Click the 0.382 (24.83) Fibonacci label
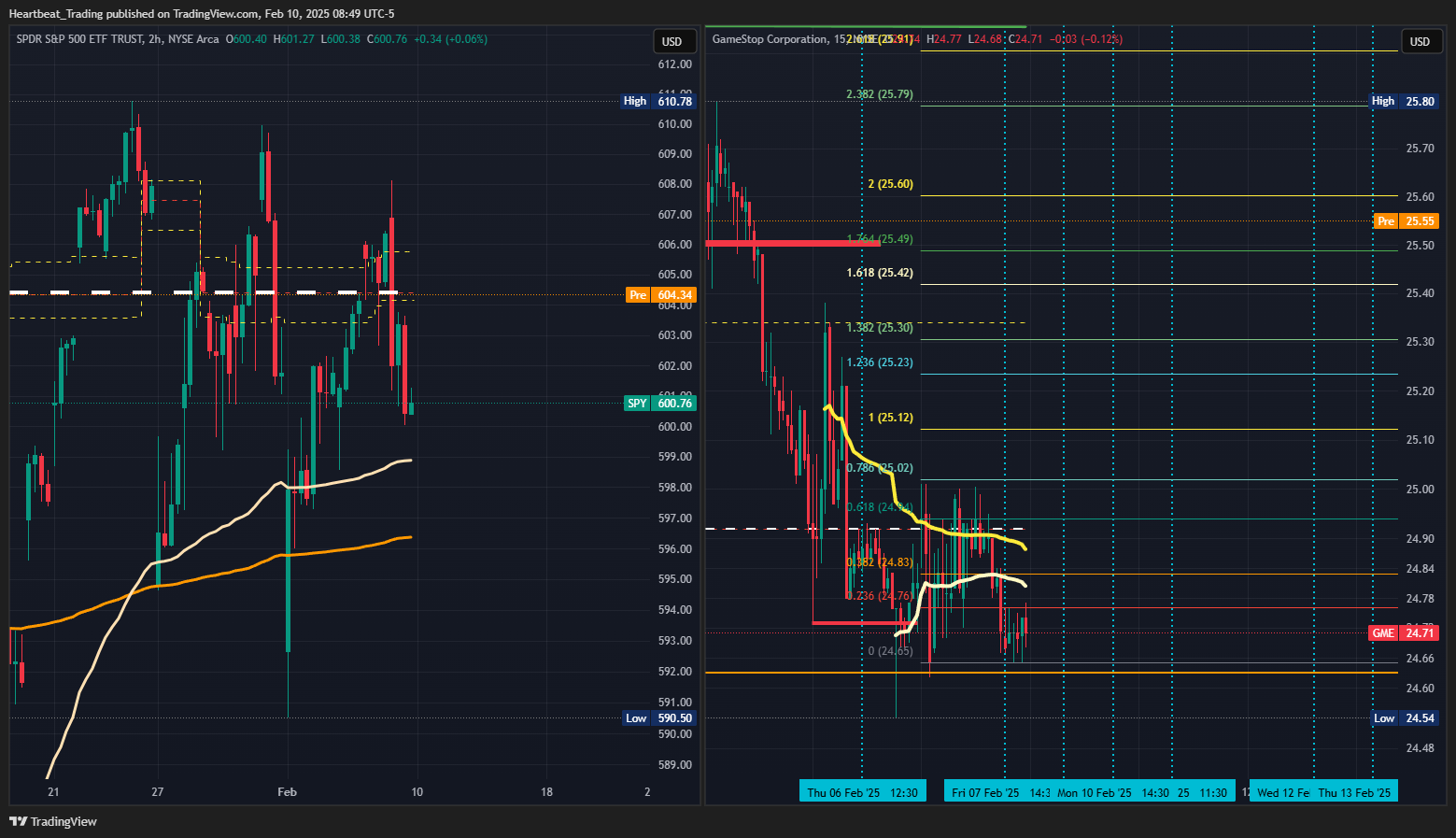 coord(880,562)
